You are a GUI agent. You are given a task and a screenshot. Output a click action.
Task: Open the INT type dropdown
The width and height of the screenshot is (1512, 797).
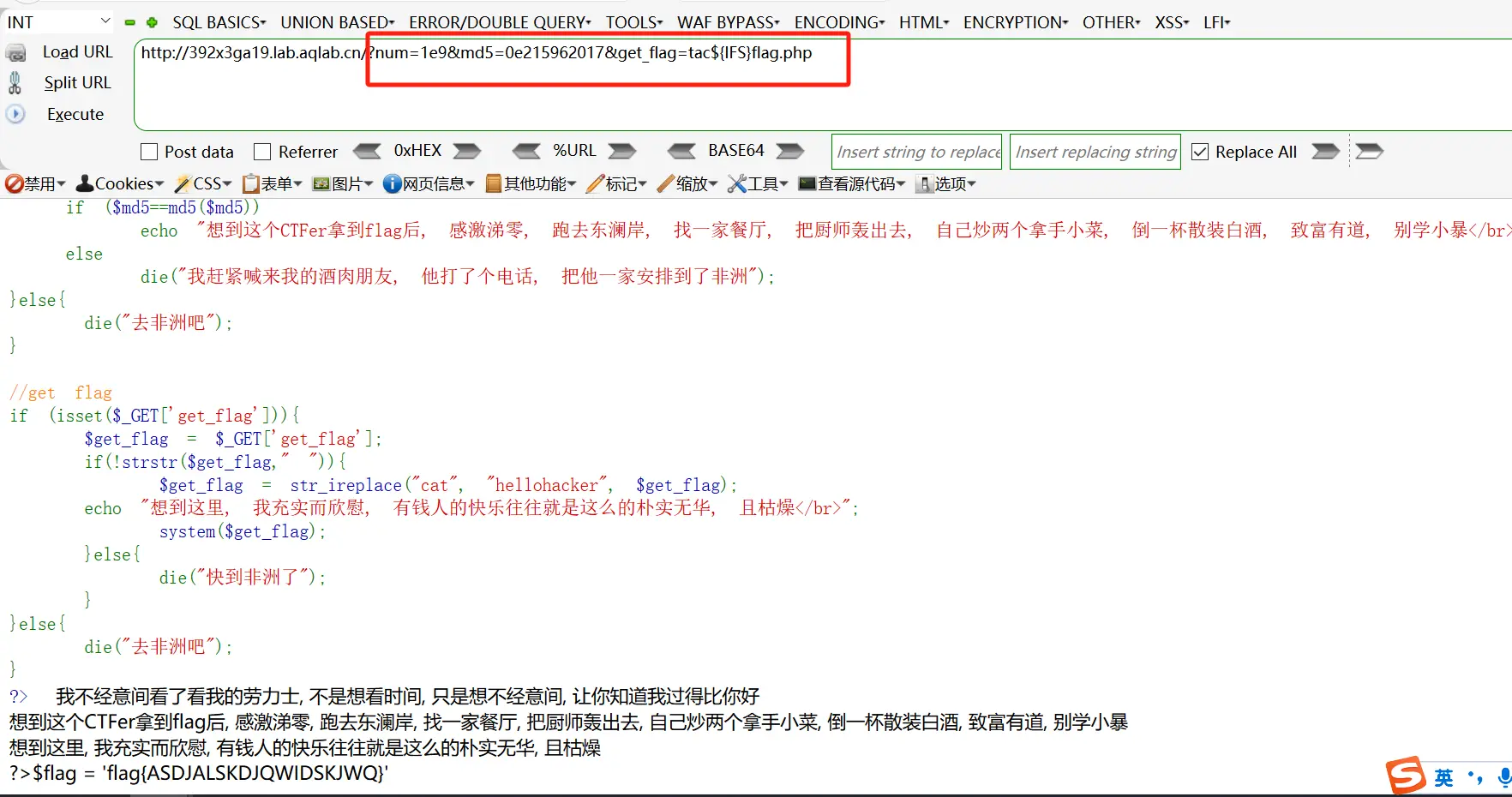coord(58,22)
